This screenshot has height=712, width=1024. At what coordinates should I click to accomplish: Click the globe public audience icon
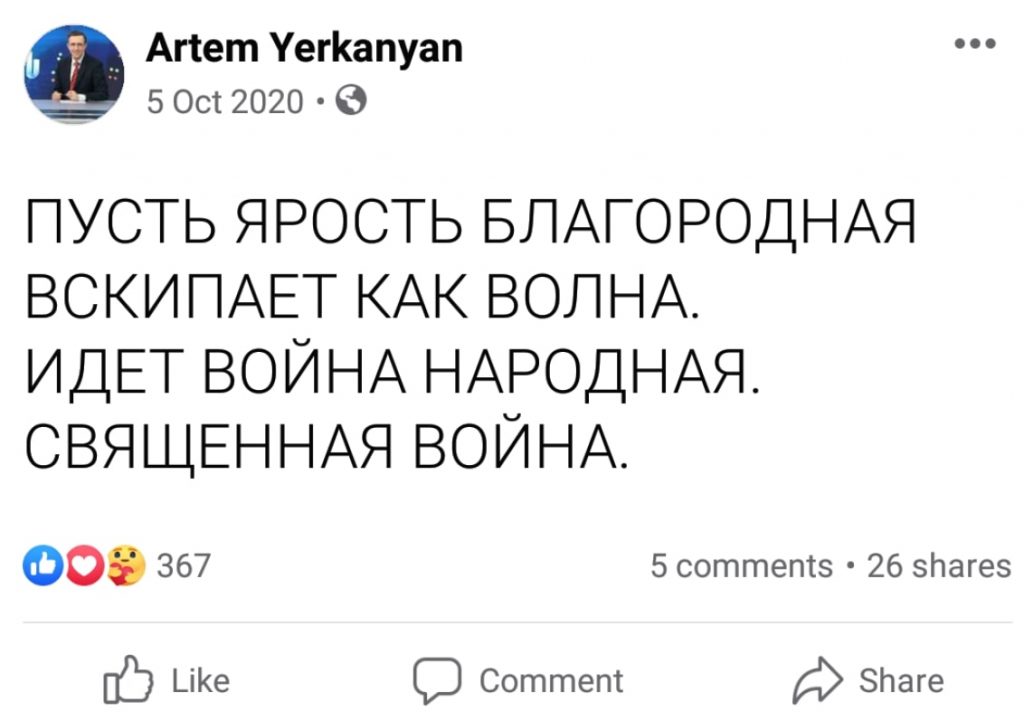click(x=353, y=101)
